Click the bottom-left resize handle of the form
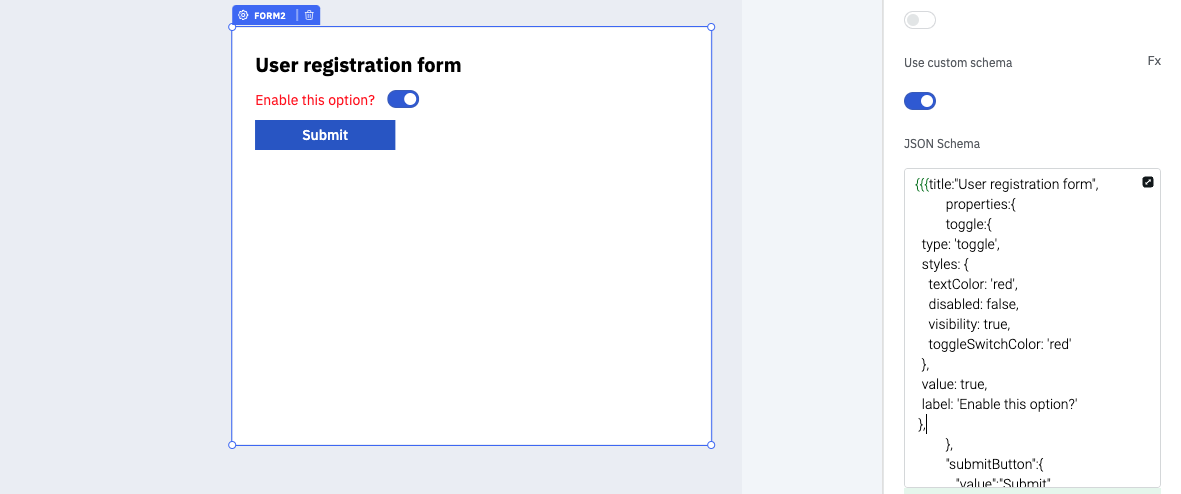Image resolution: width=1181 pixels, height=494 pixels. 232,445
